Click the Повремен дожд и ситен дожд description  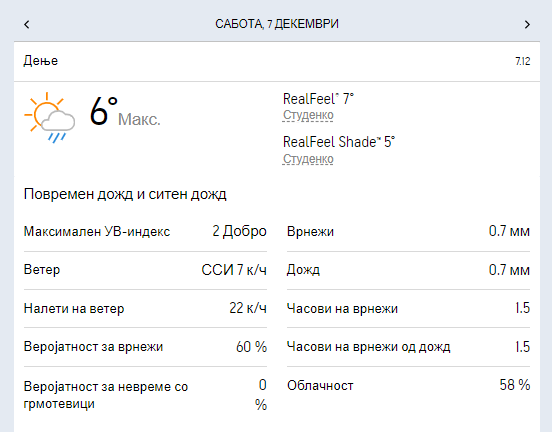pos(125,194)
